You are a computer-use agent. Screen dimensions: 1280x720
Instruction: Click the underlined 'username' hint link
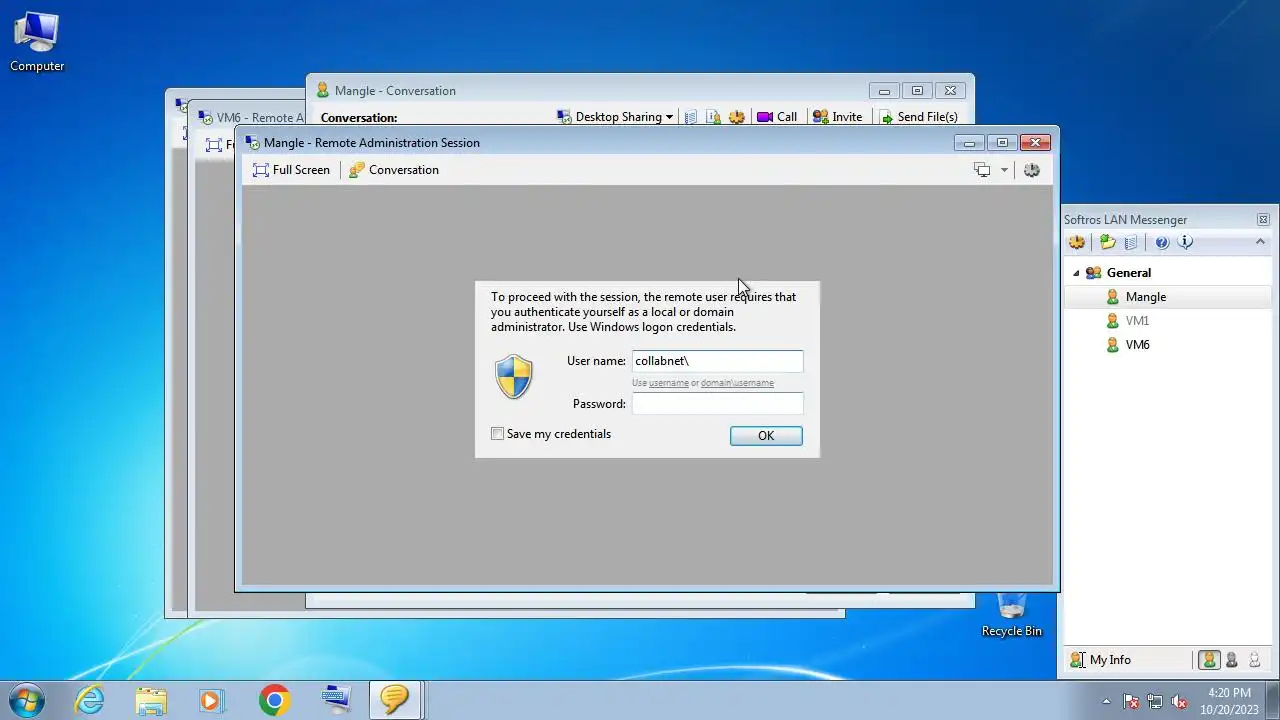click(x=669, y=383)
